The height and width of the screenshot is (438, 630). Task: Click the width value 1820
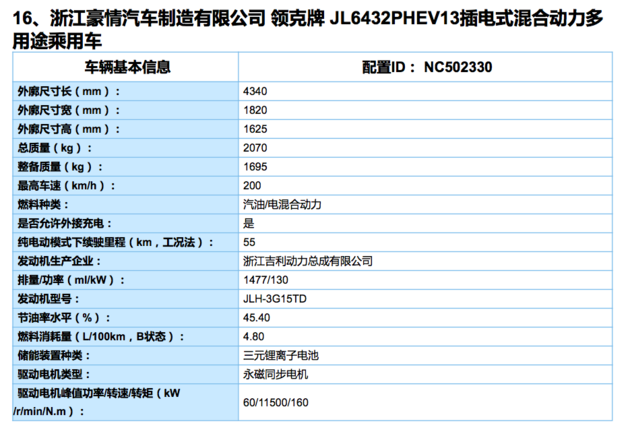click(255, 111)
